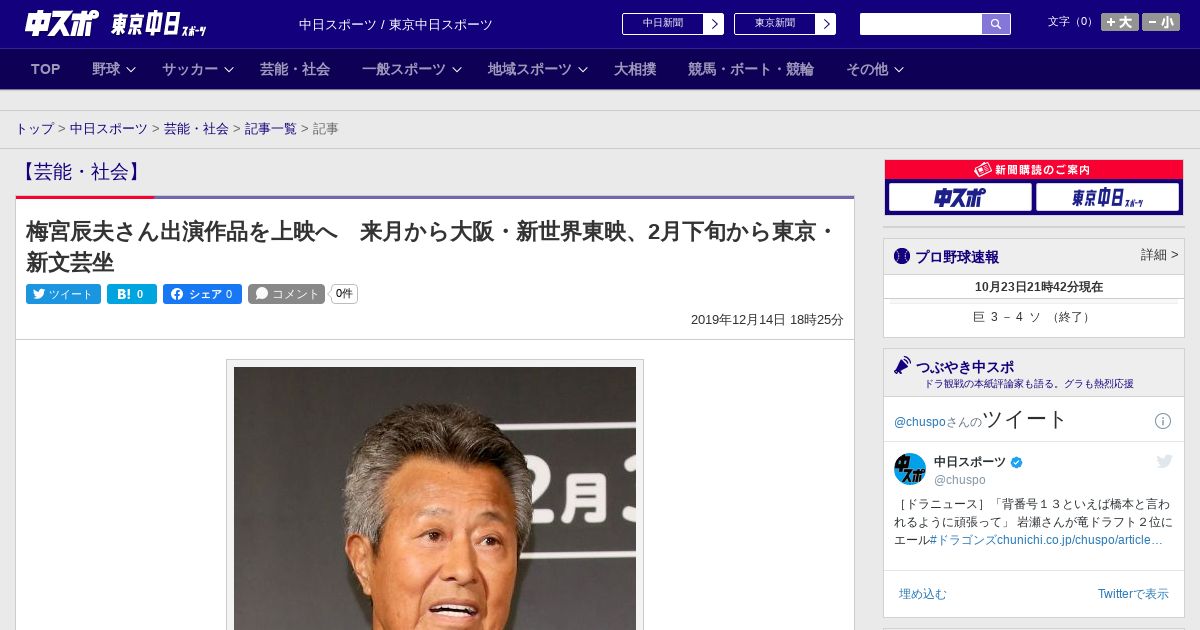Image resolution: width=1200 pixels, height=630 pixels.
Task: Focus the header search input field
Action: point(921,24)
